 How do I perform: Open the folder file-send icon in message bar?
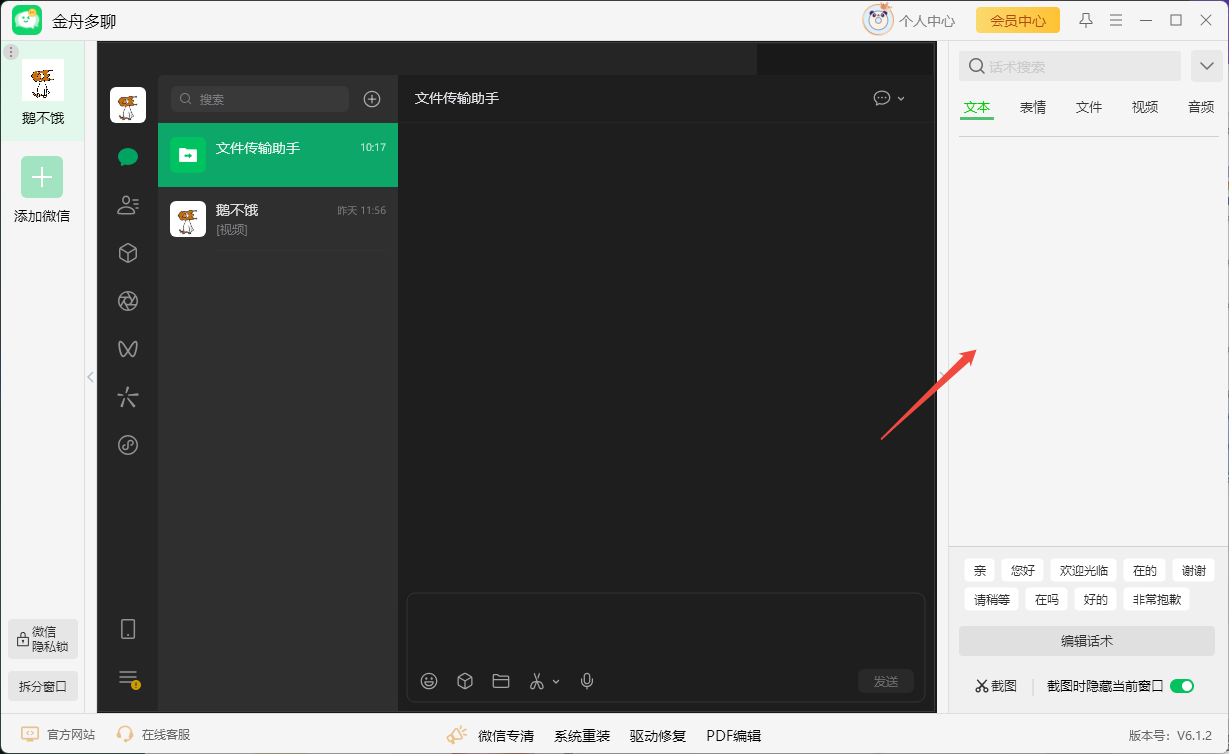pyautogui.click(x=500, y=681)
